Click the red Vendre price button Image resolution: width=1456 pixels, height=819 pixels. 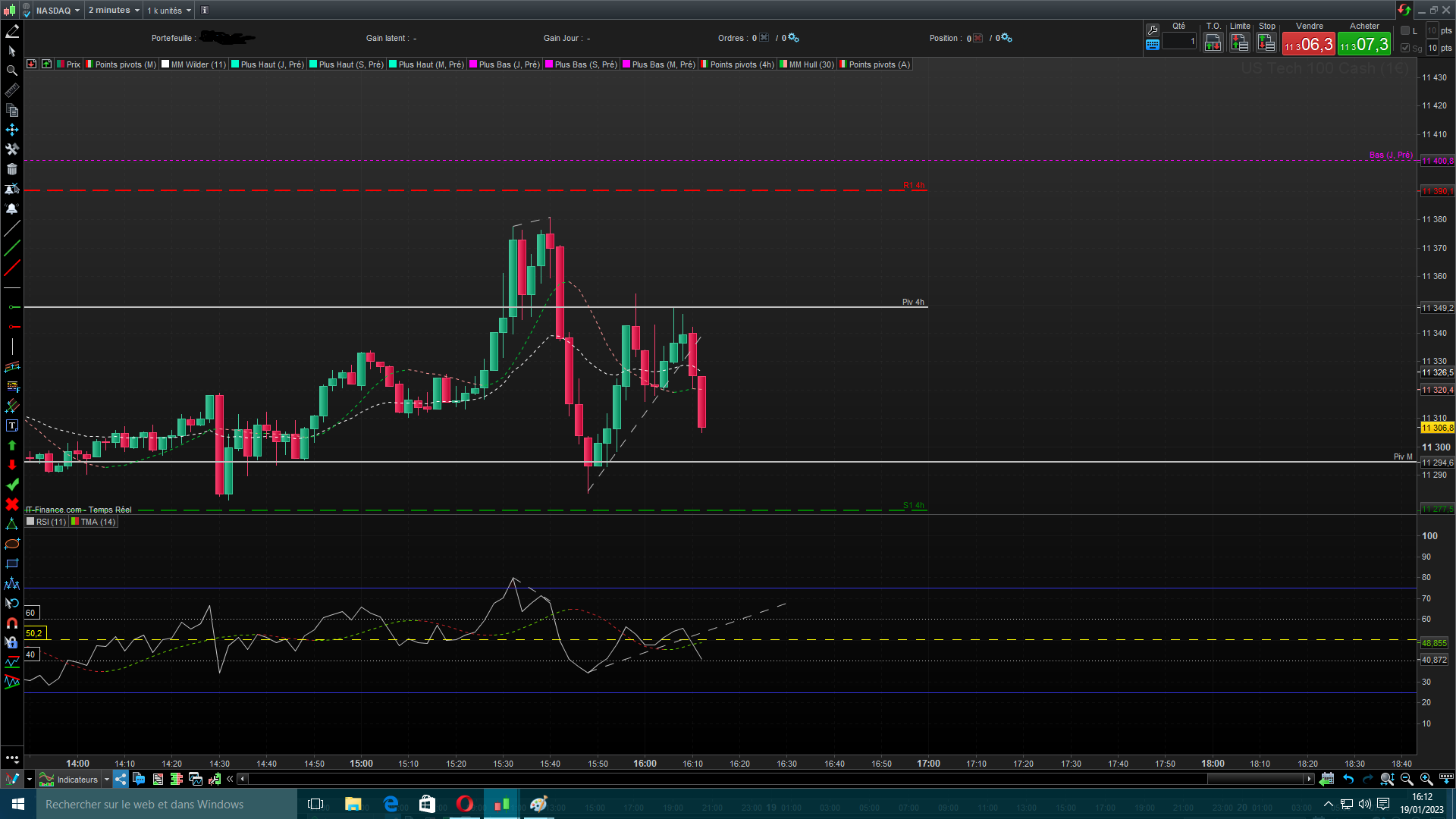tap(1308, 45)
